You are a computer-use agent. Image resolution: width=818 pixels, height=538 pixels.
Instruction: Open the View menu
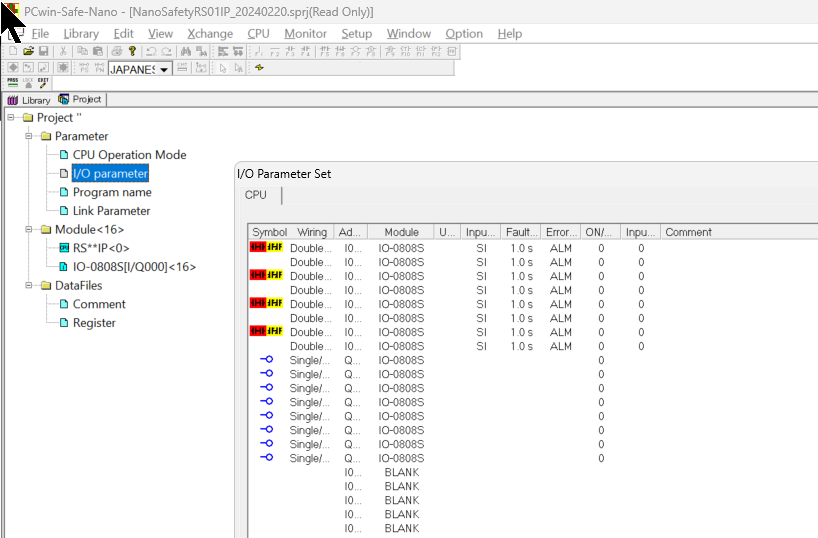coord(160,34)
